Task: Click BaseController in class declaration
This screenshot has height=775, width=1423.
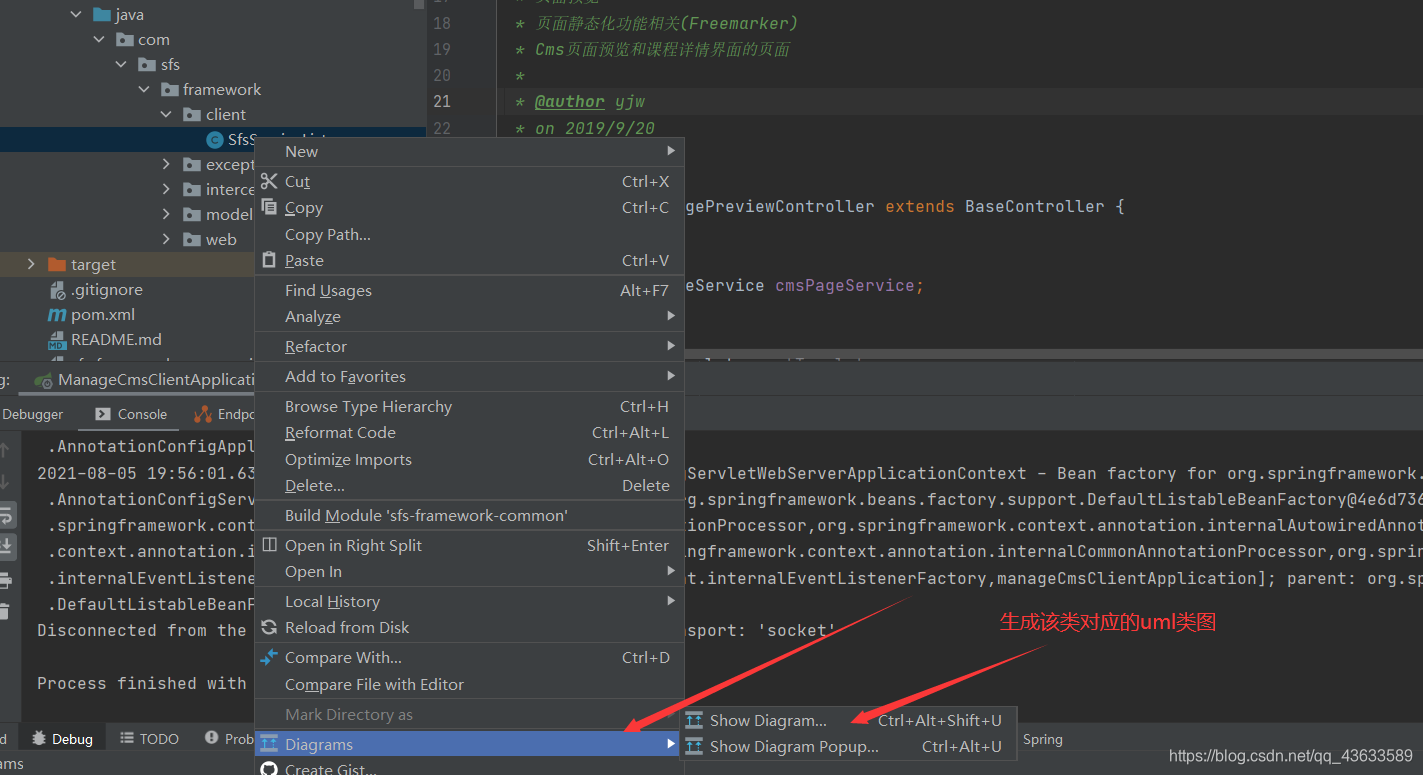Action: pyautogui.click(x=1034, y=207)
